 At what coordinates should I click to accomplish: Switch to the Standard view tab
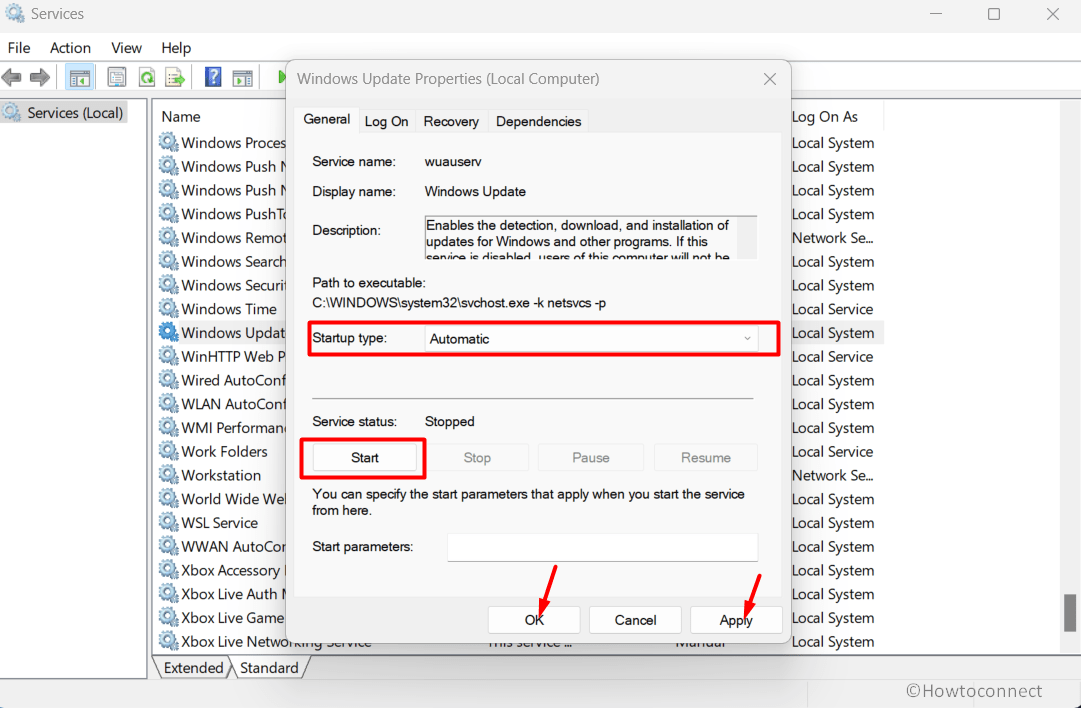click(x=269, y=667)
